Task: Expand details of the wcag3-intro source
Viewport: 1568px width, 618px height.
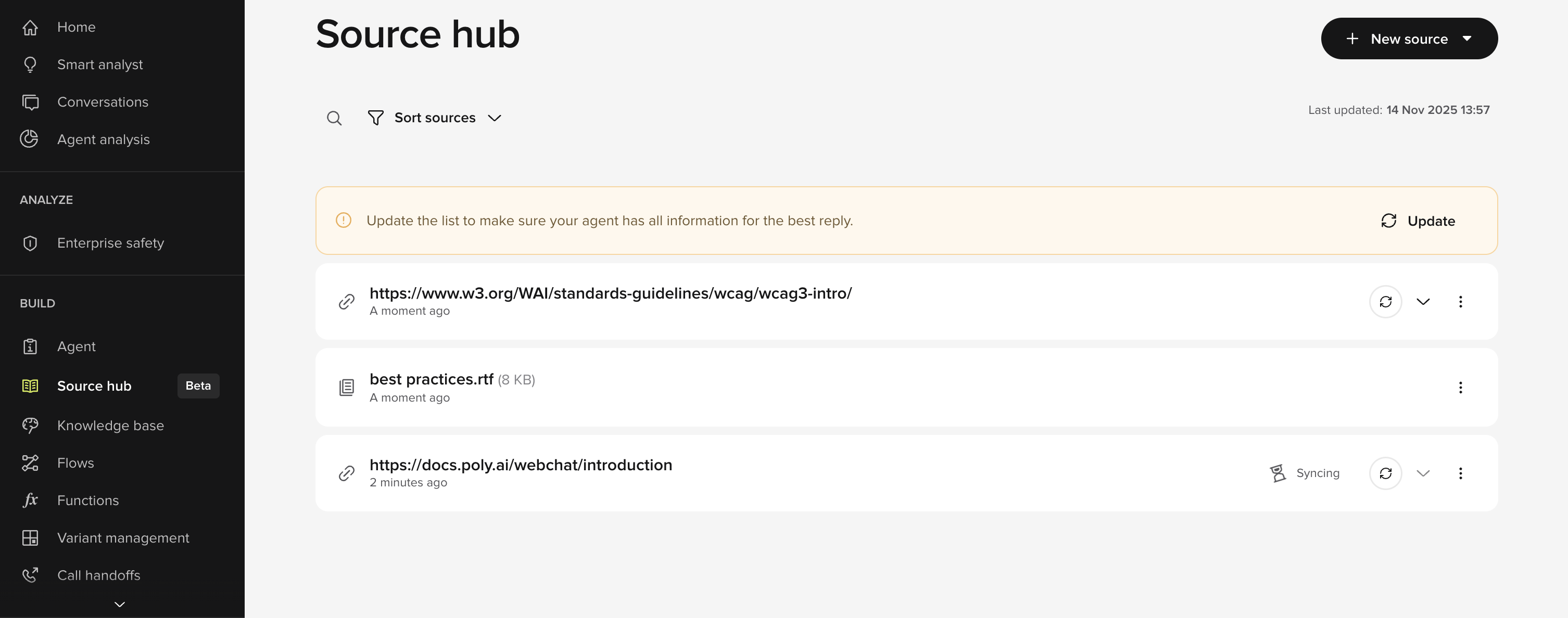Action: (x=1424, y=302)
